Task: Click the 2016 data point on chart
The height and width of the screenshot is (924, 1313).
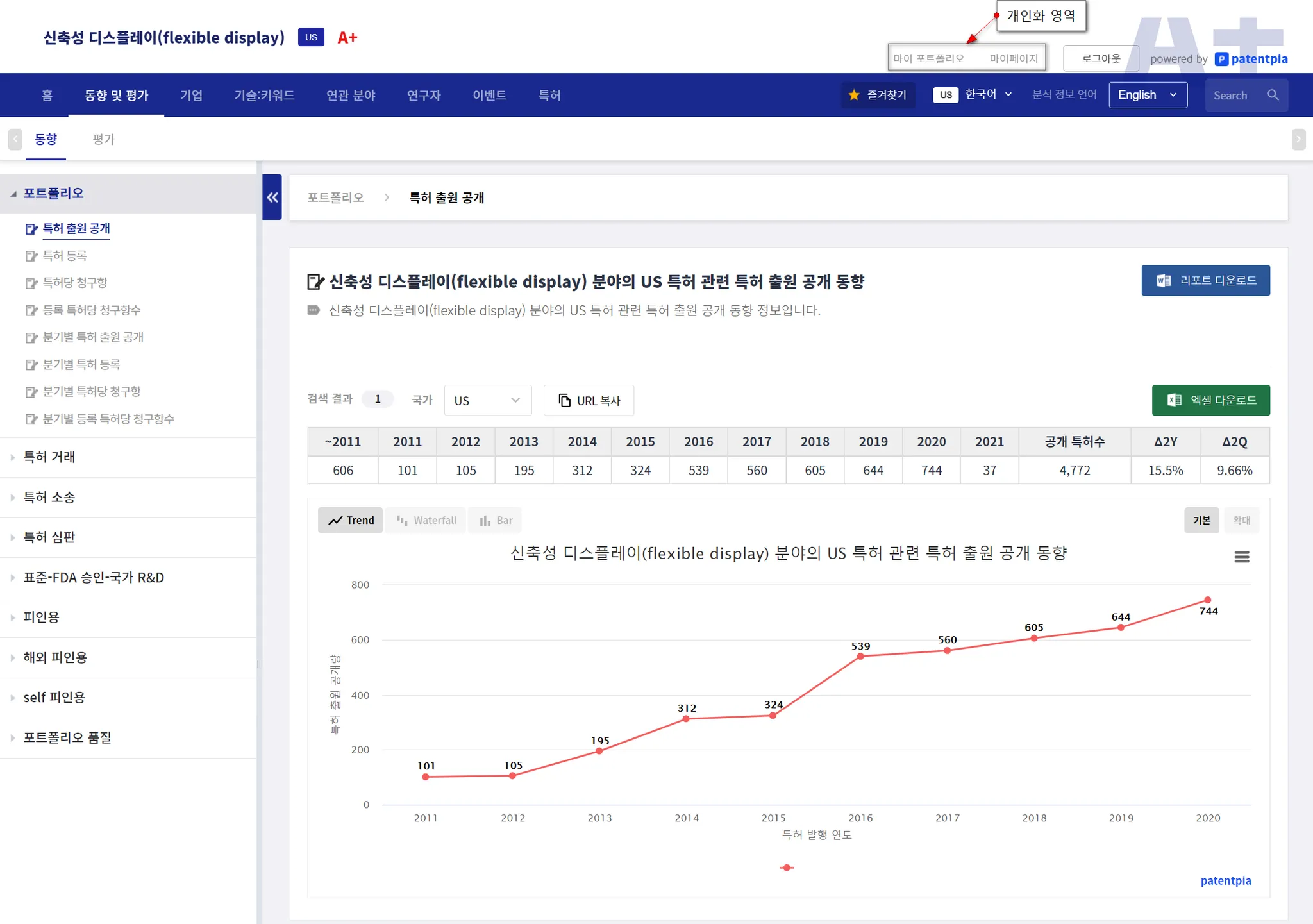Action: 860,656
